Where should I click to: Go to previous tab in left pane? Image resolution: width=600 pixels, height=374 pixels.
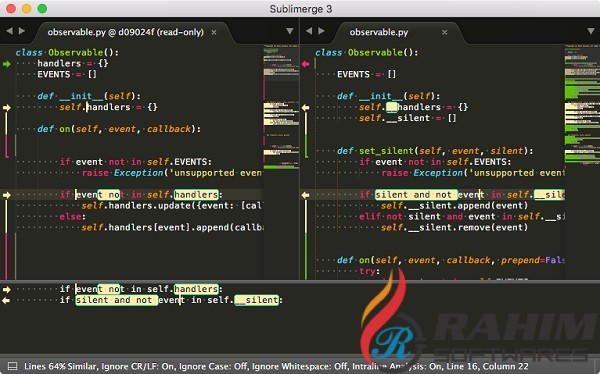click(x=9, y=31)
